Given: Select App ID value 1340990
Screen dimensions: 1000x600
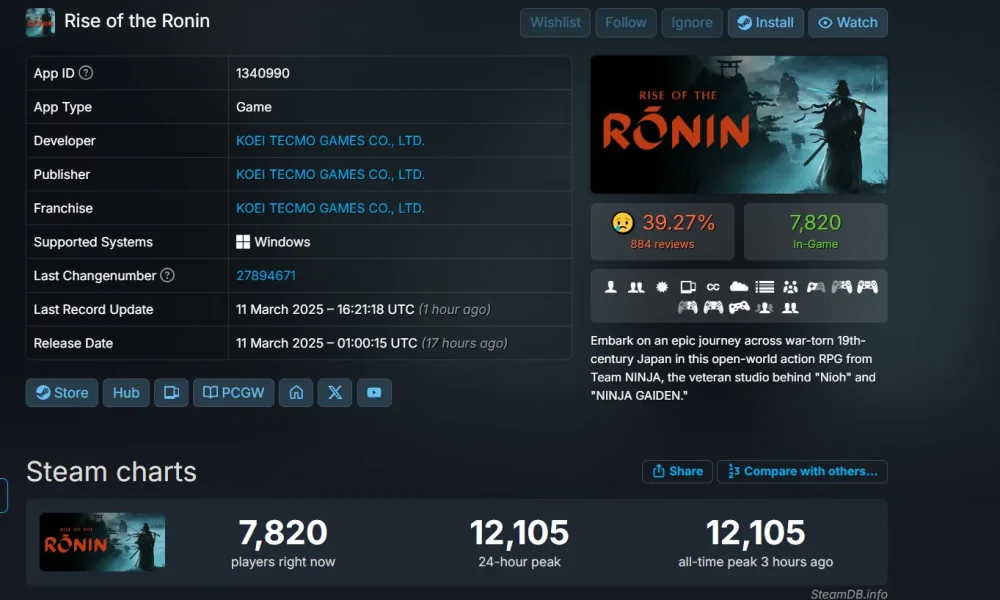Looking at the screenshot, I should [x=263, y=73].
